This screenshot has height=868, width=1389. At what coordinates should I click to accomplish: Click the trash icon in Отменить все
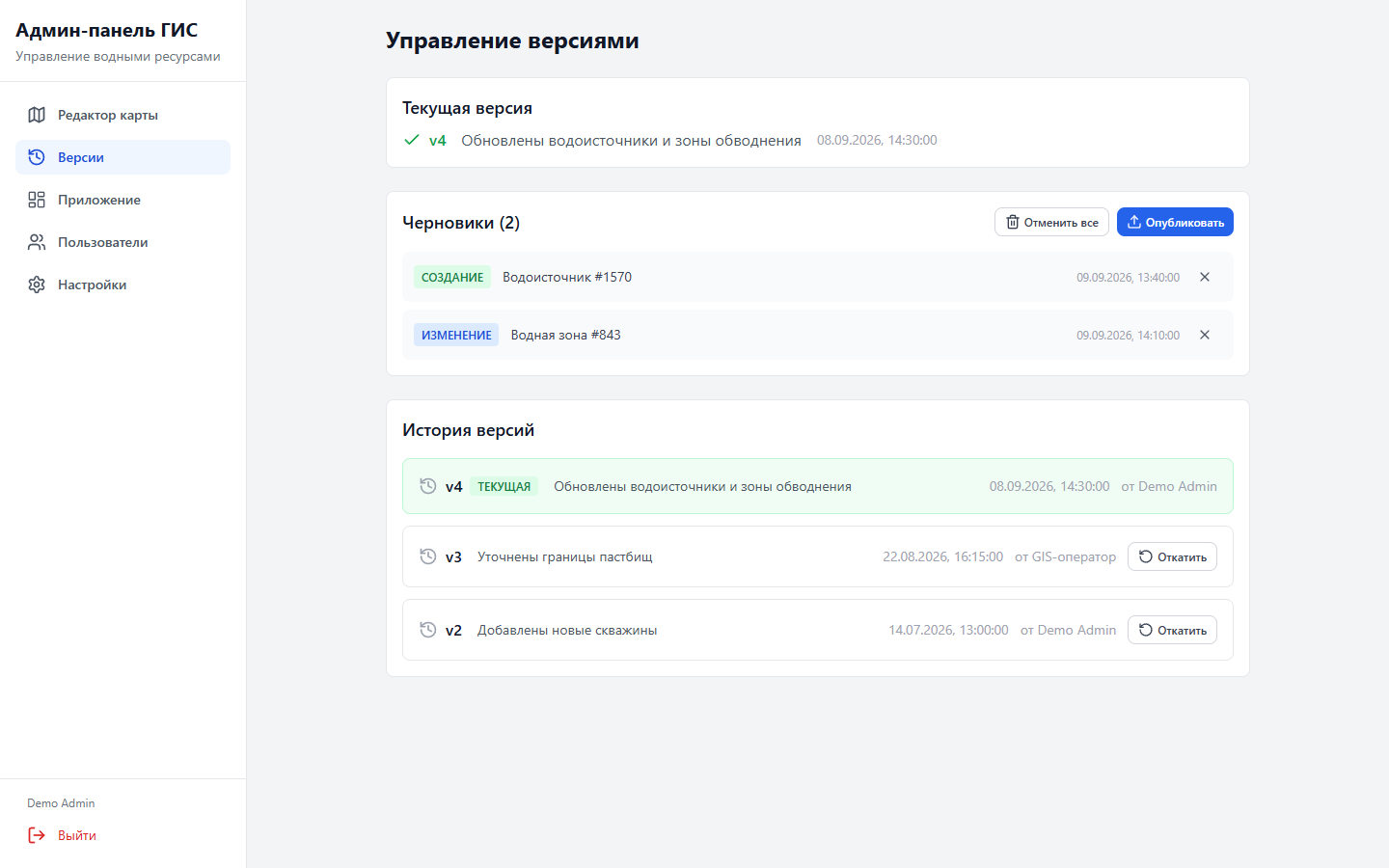pos(1013,222)
